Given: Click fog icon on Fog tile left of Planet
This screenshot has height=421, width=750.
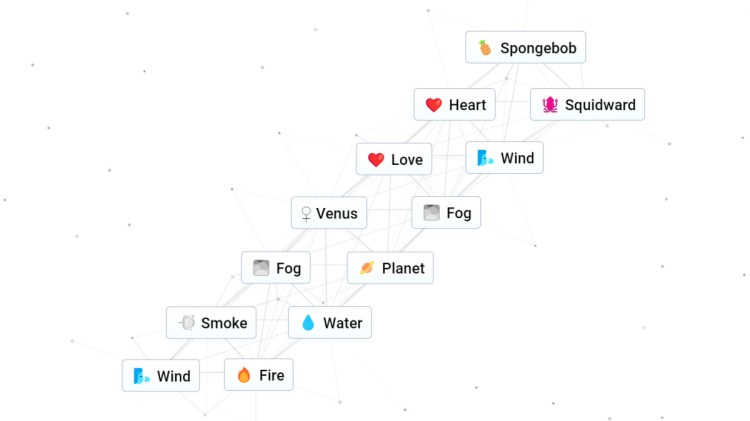Looking at the screenshot, I should click(261, 268).
